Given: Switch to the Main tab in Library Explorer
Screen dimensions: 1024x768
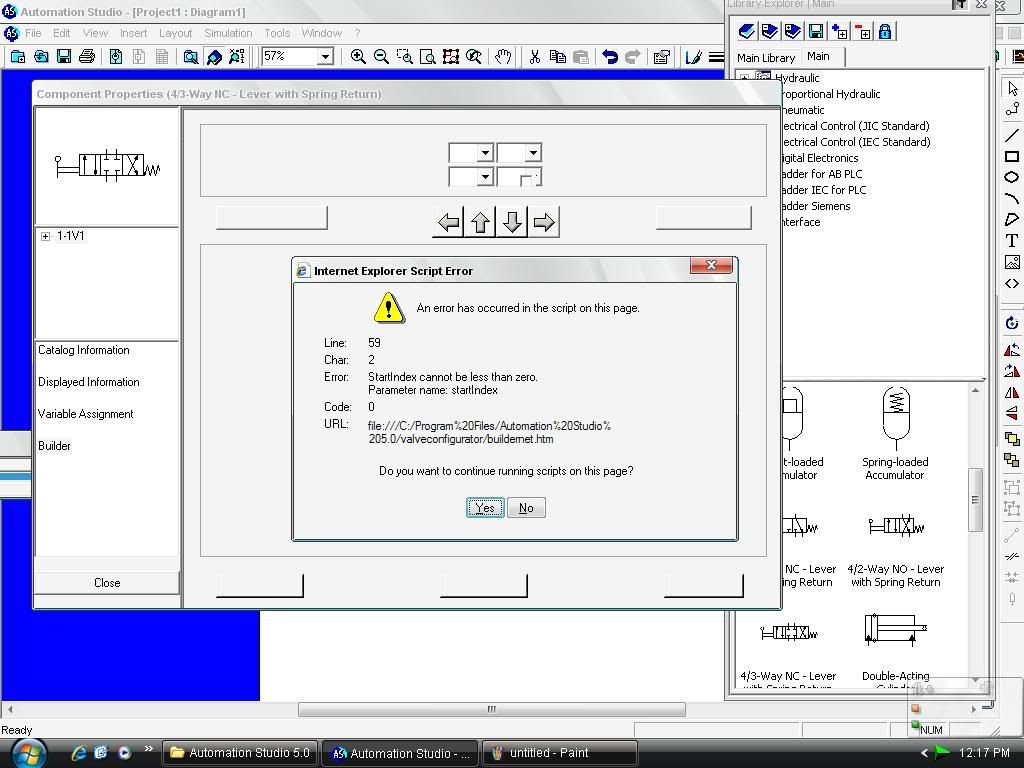Looking at the screenshot, I should click(818, 56).
